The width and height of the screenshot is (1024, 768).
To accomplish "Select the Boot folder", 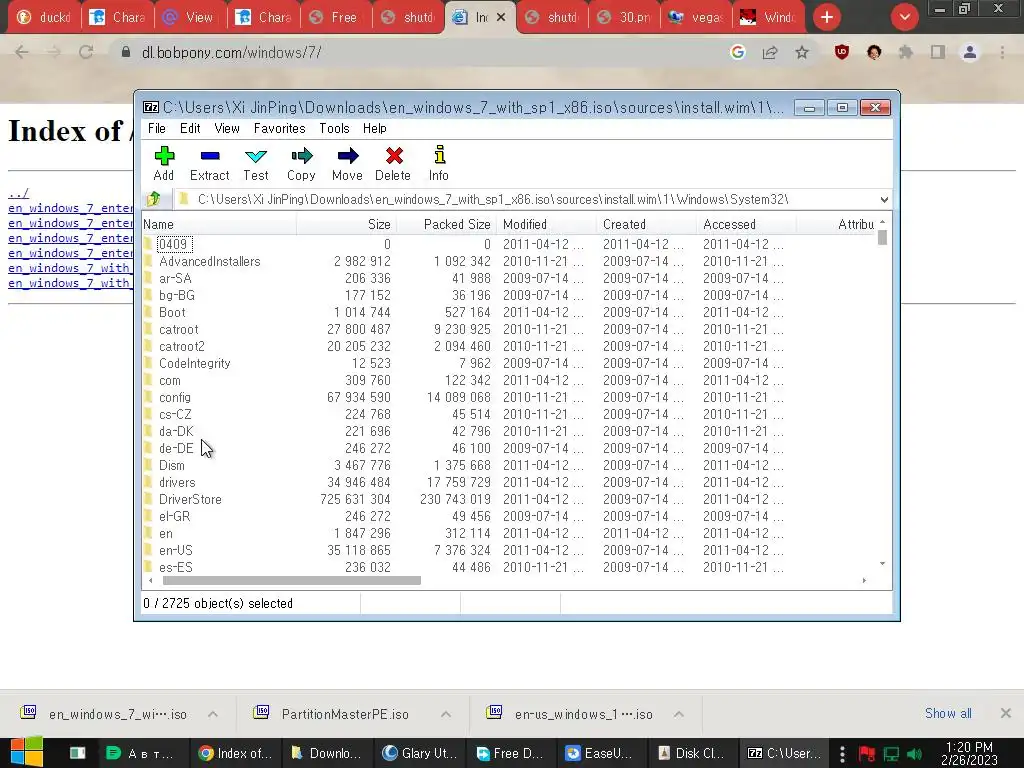I will (x=172, y=312).
